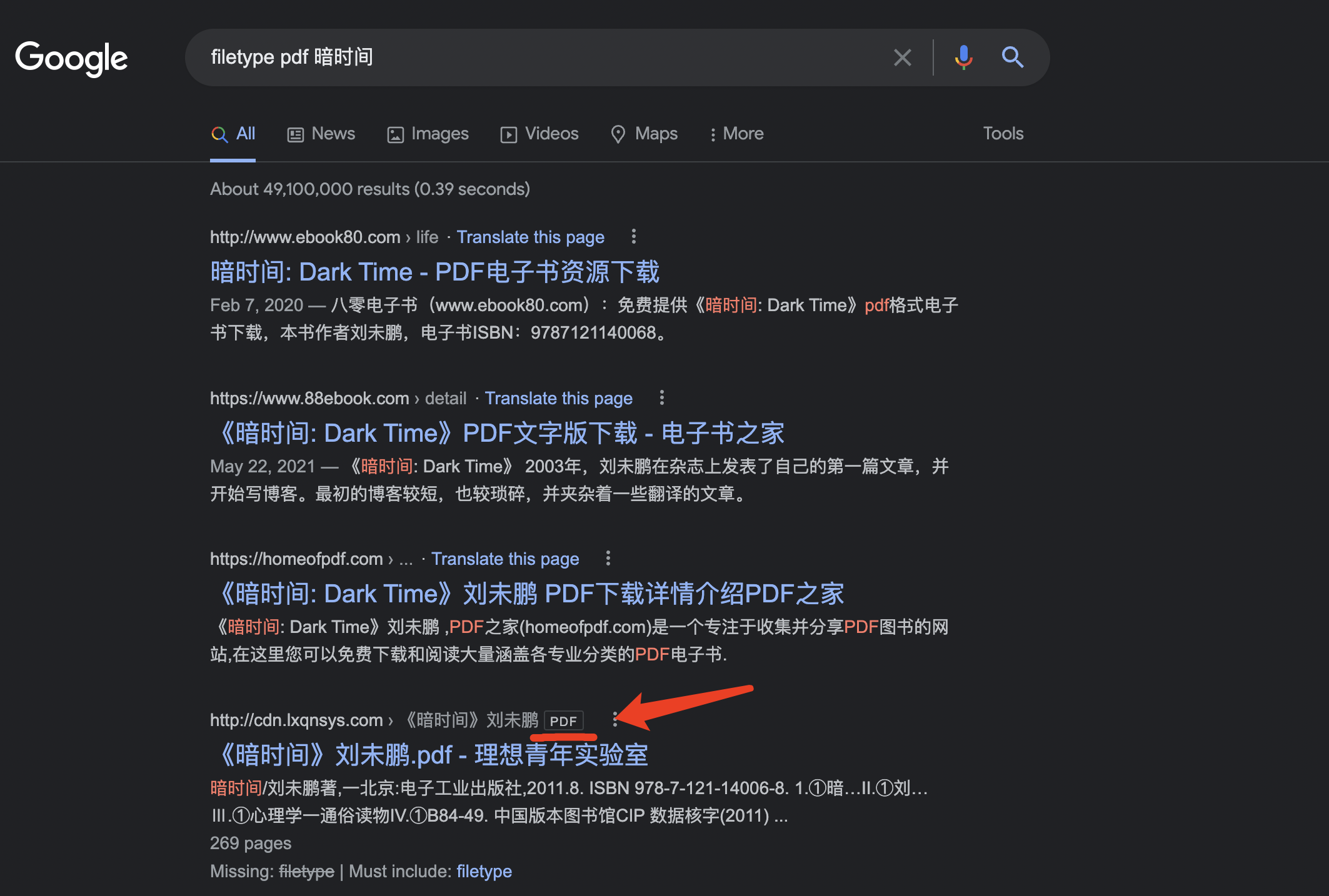The width and height of the screenshot is (1329, 896).
Task: Click the Google logo
Action: point(71,57)
